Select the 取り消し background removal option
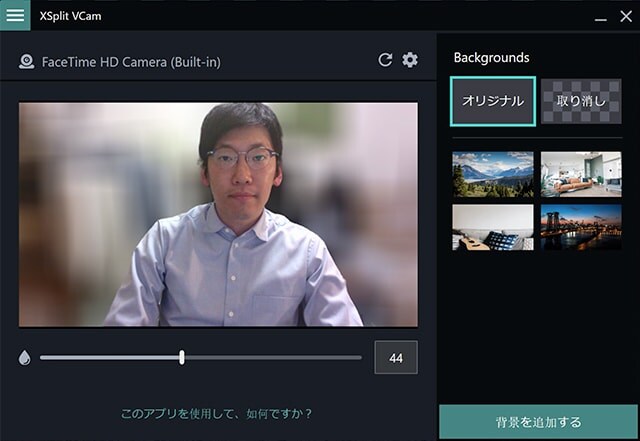Image resolution: width=640 pixels, height=441 pixels. 581,101
